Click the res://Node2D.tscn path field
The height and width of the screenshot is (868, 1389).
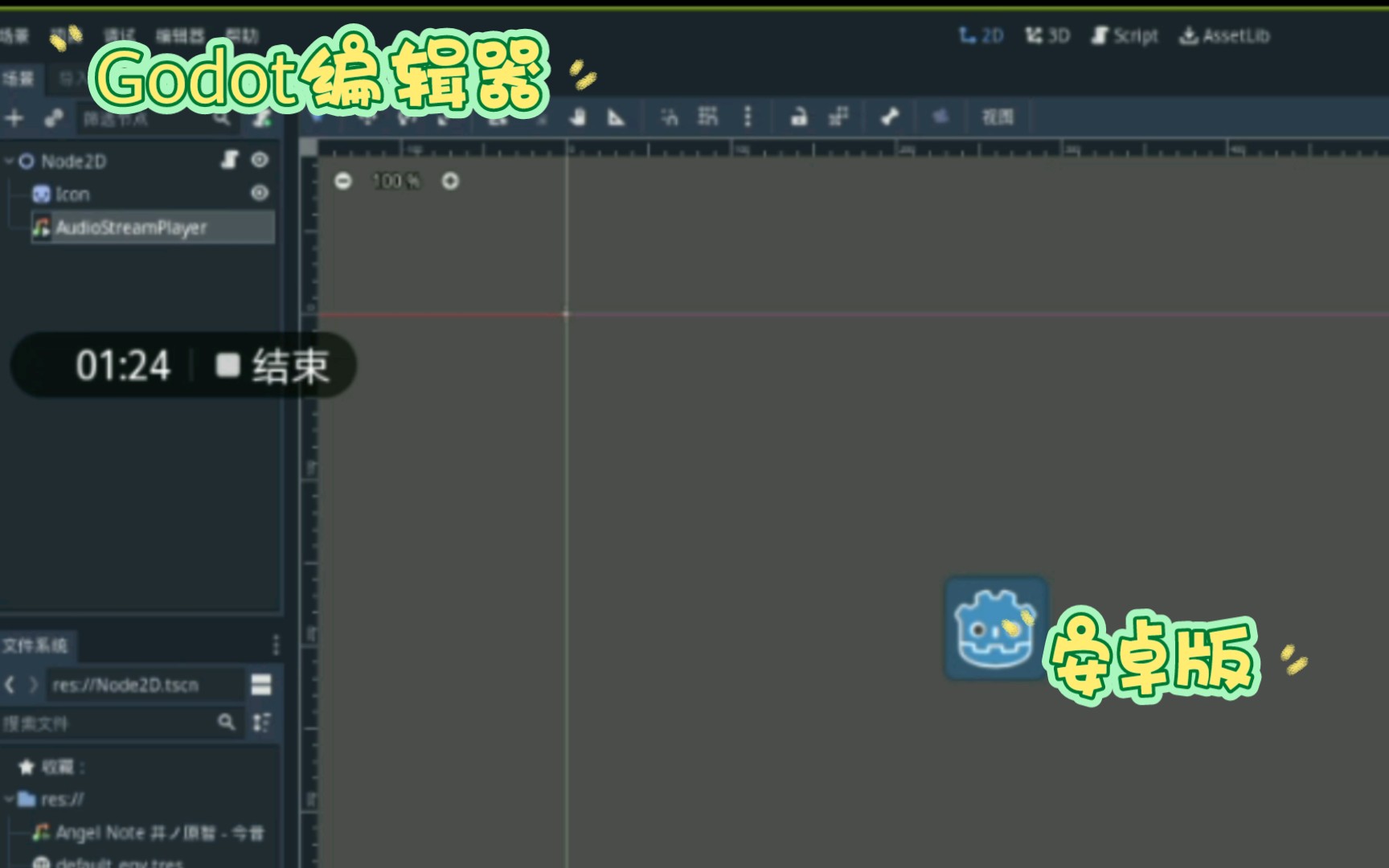click(145, 685)
